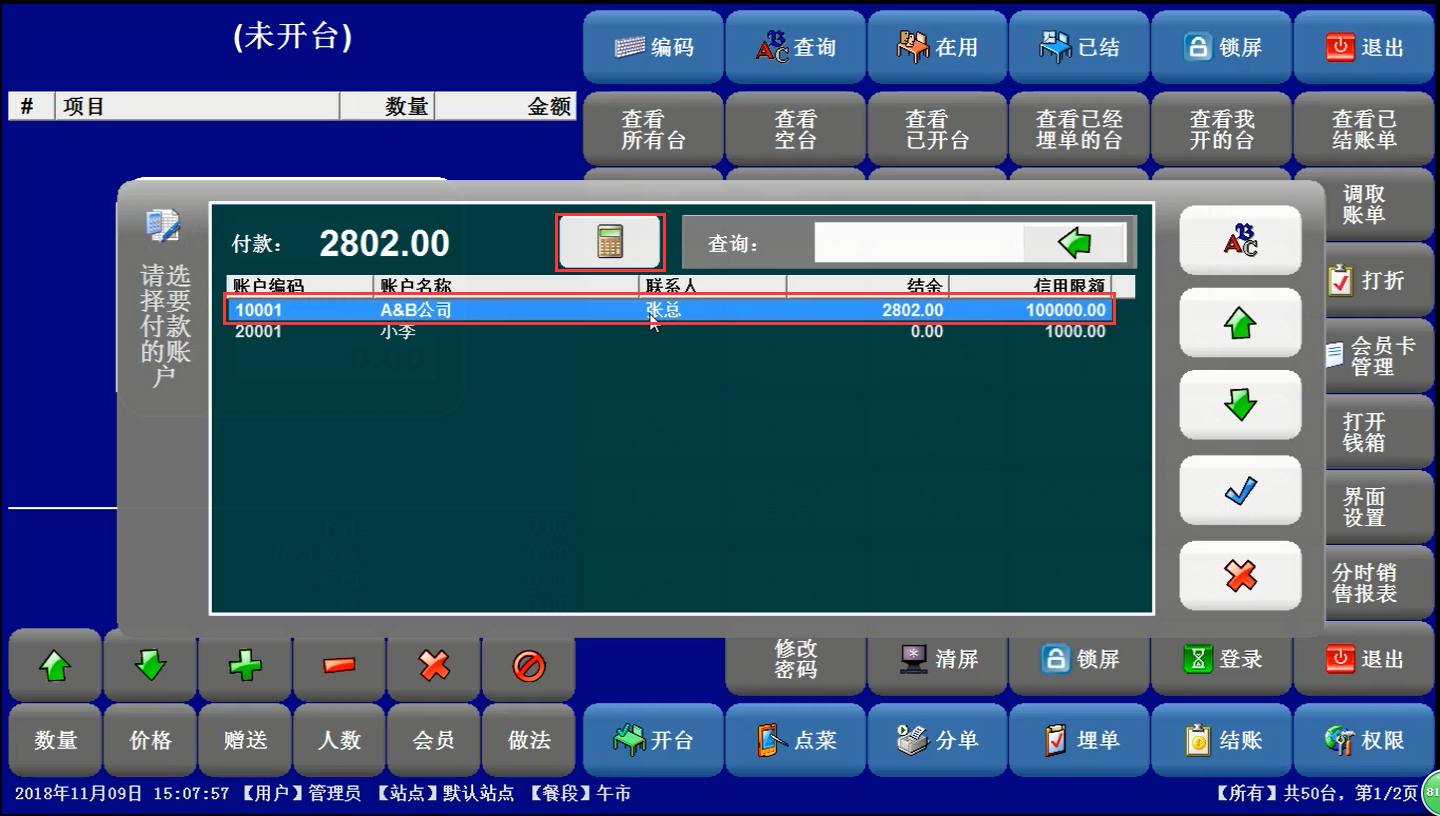Confirm account with blue checkmark button
The width and height of the screenshot is (1440, 816).
click(1240, 490)
